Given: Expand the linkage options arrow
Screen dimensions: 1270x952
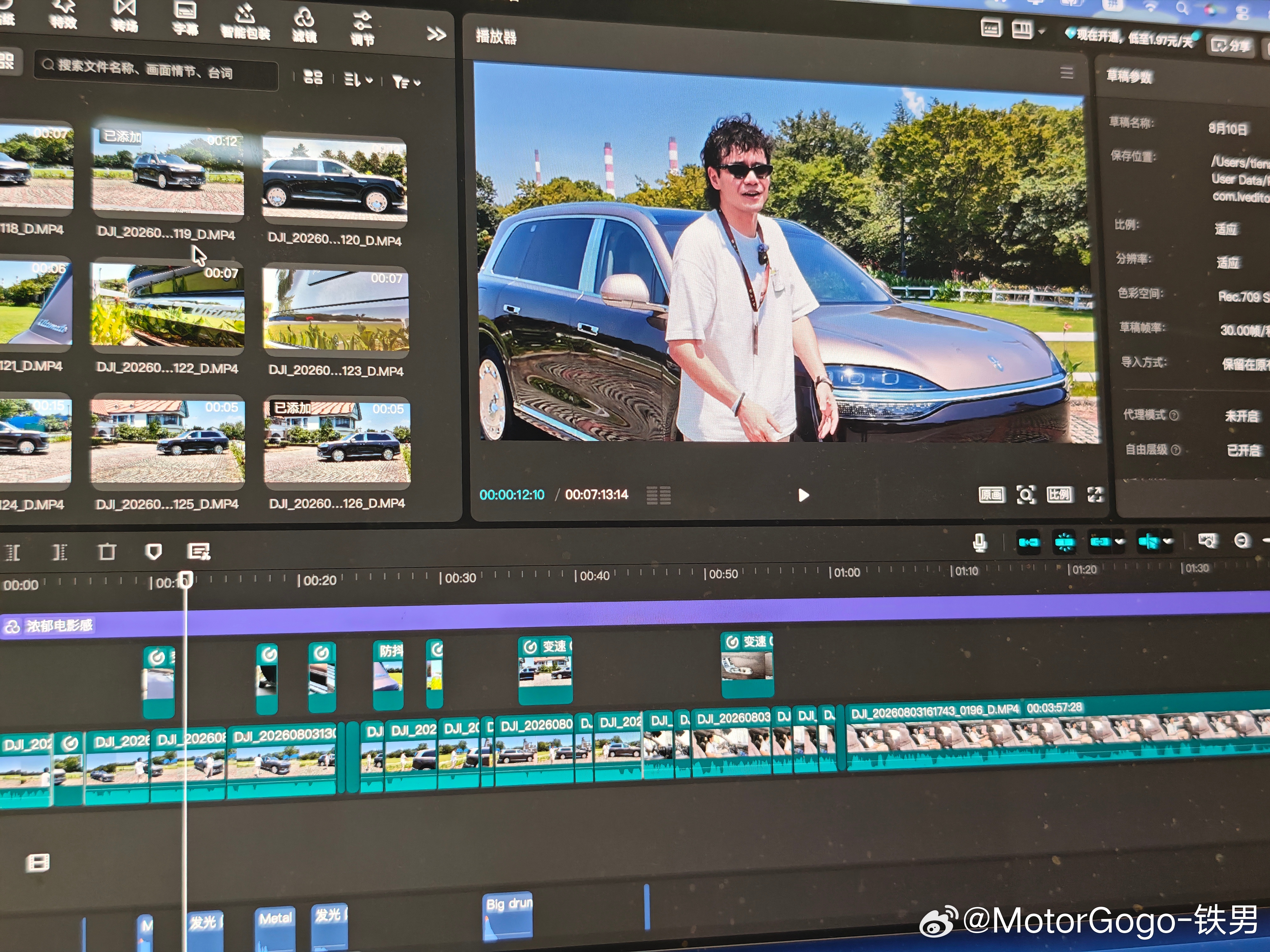Looking at the screenshot, I should pos(1120,542).
